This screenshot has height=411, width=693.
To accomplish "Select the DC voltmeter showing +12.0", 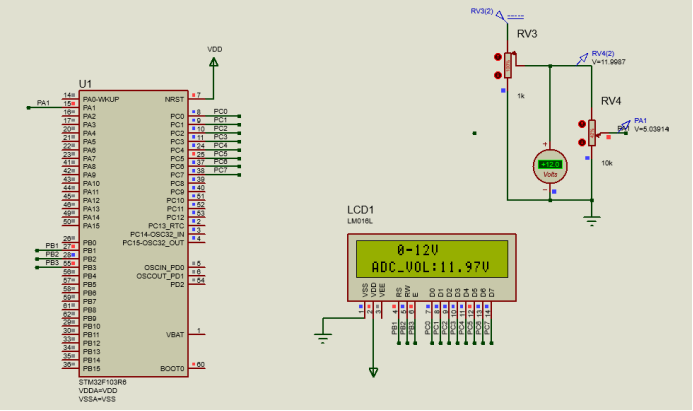I will coord(550,167).
